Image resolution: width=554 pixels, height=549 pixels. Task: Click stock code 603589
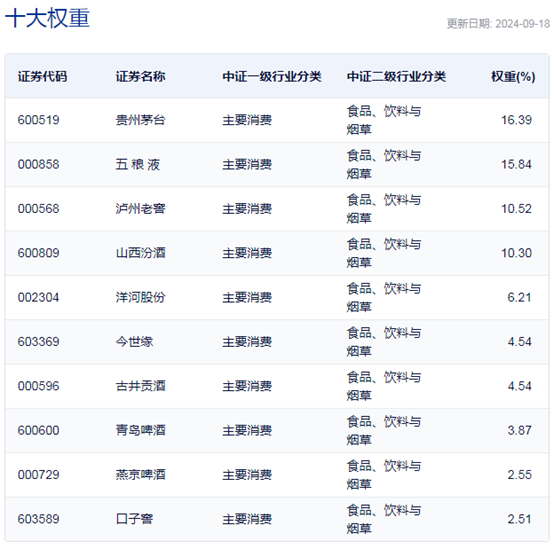coord(39,519)
